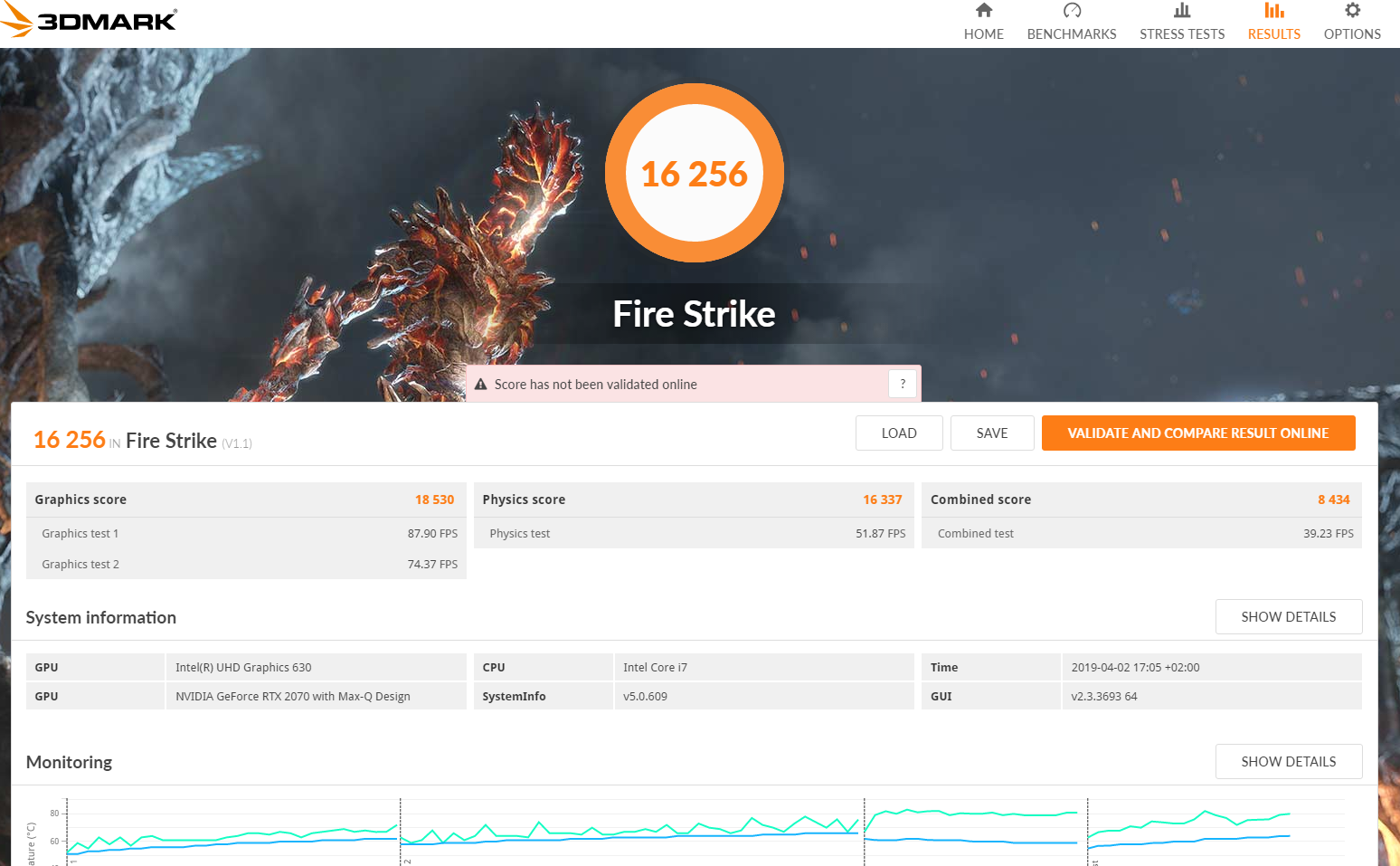Validate and compare result online

click(x=1198, y=433)
